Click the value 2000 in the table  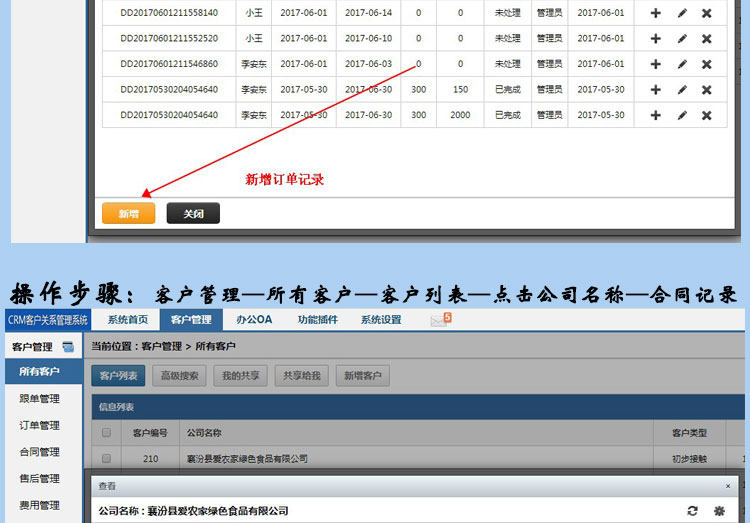(x=460, y=115)
